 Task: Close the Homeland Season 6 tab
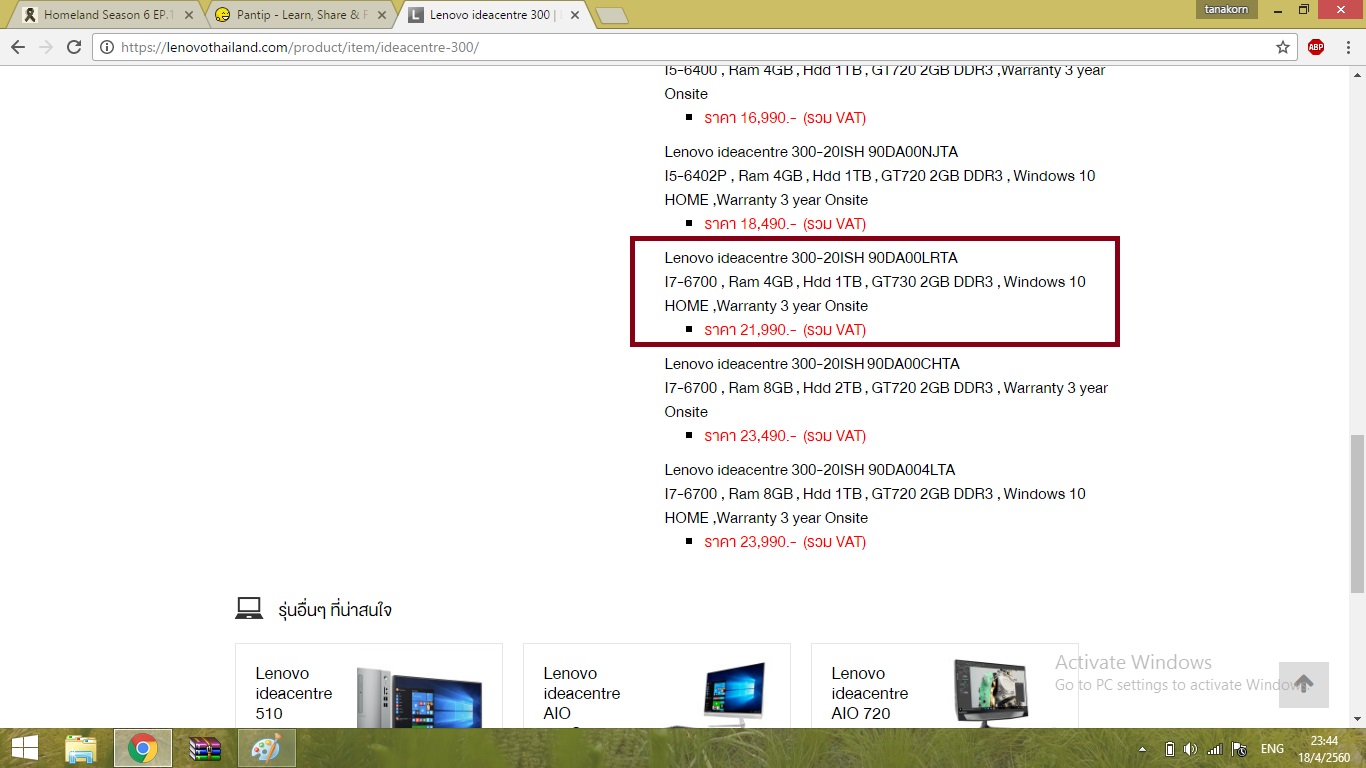point(189,15)
